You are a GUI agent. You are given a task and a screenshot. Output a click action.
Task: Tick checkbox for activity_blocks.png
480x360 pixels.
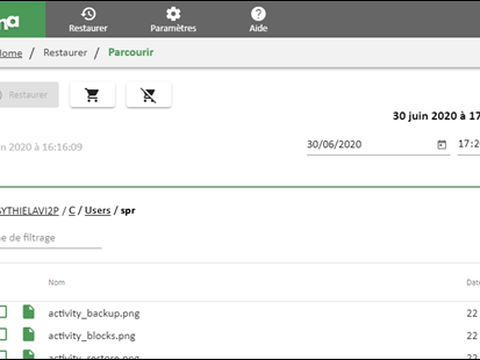coord(3,334)
